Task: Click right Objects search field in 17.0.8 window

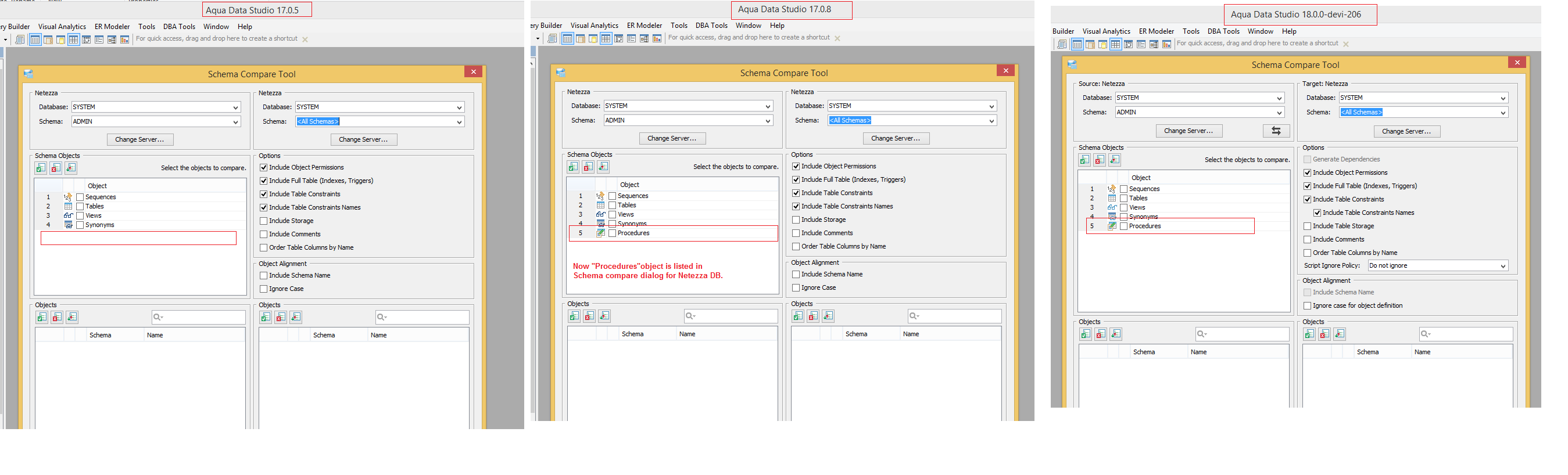Action: point(955,316)
